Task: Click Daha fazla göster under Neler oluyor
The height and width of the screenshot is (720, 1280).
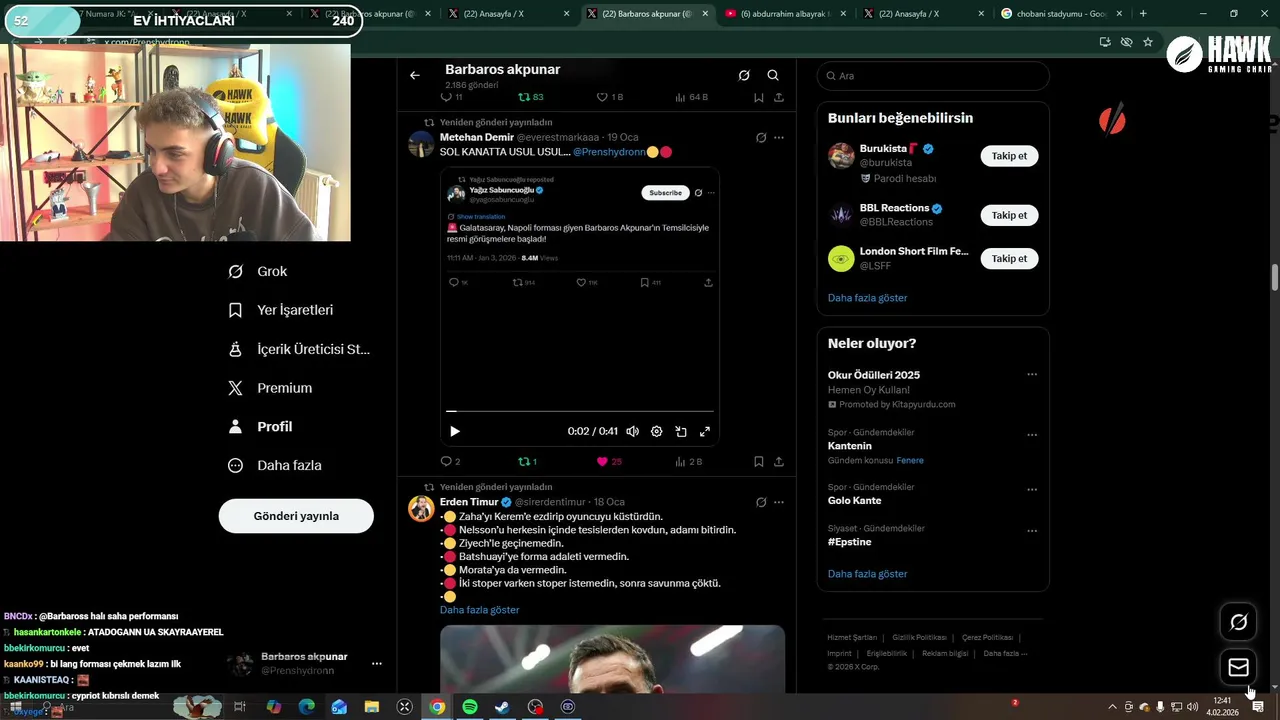Action: tap(867, 574)
